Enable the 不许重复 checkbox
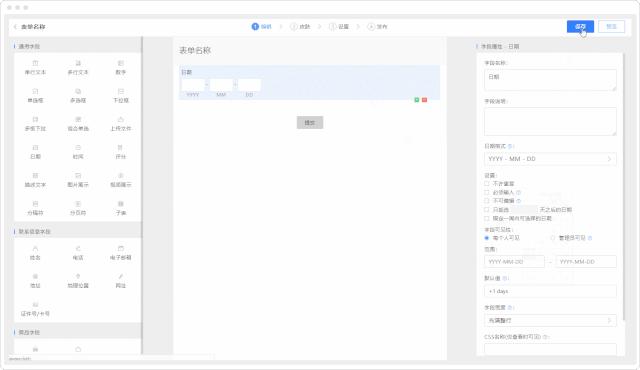The height and width of the screenshot is (370, 640). 487,184
